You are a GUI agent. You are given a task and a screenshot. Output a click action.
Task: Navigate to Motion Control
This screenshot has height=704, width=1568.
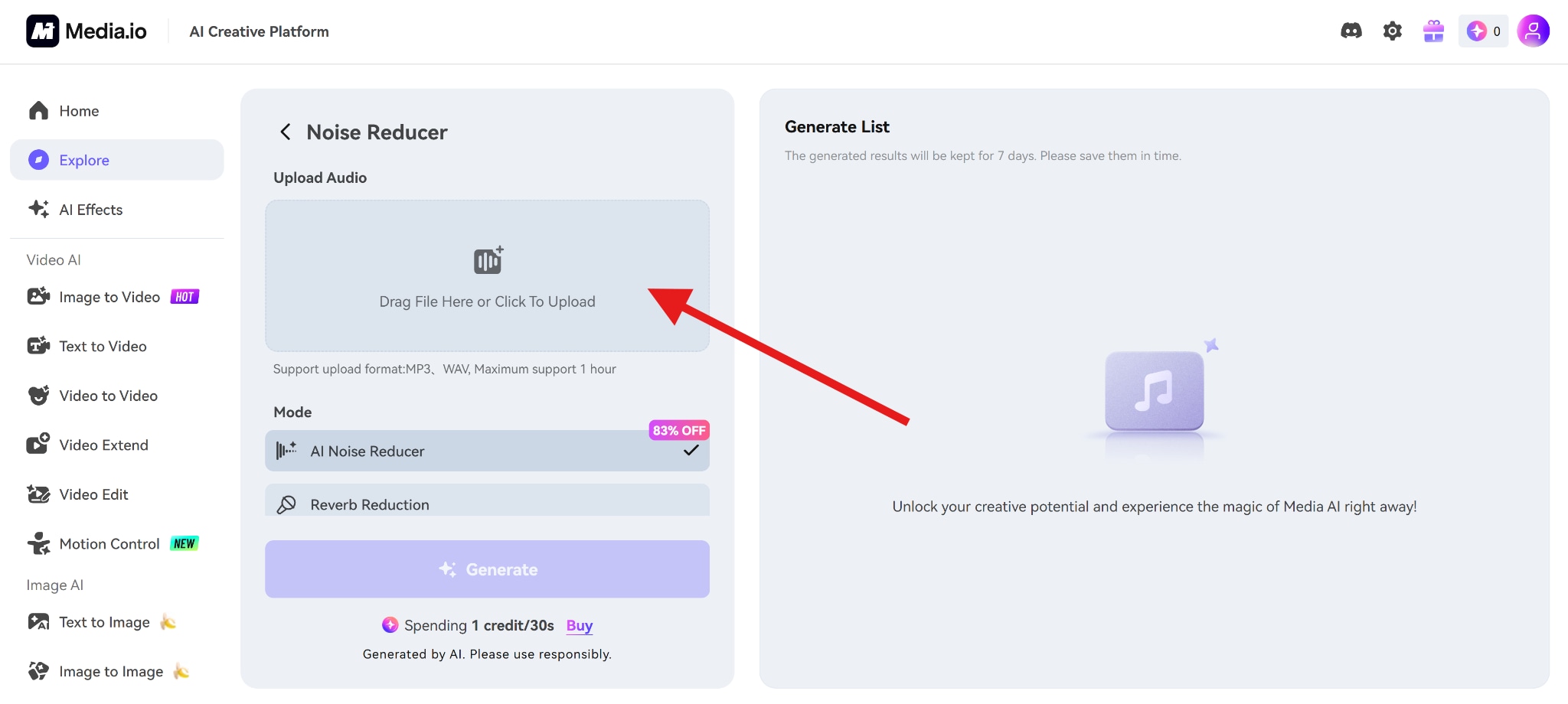[109, 544]
